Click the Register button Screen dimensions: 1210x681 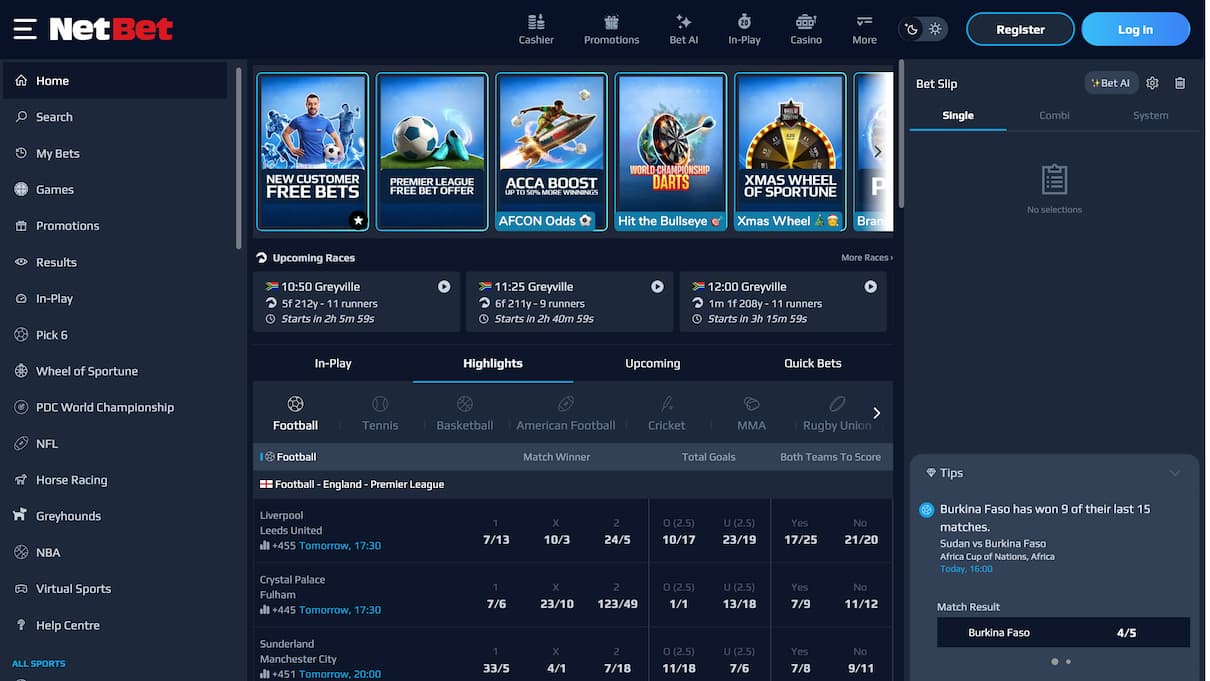coord(1020,29)
